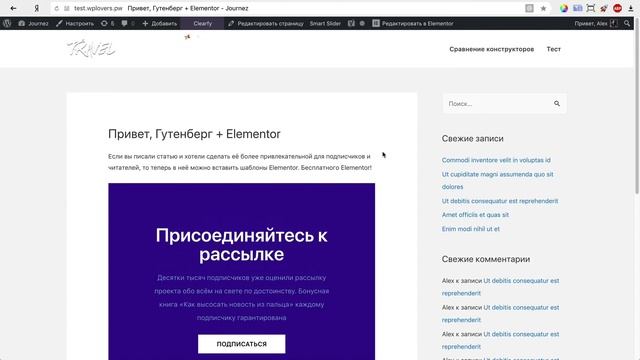Image resolution: width=640 pixels, height=360 pixels.
Task: Open the Настроить customizer link
Action: click(75, 24)
